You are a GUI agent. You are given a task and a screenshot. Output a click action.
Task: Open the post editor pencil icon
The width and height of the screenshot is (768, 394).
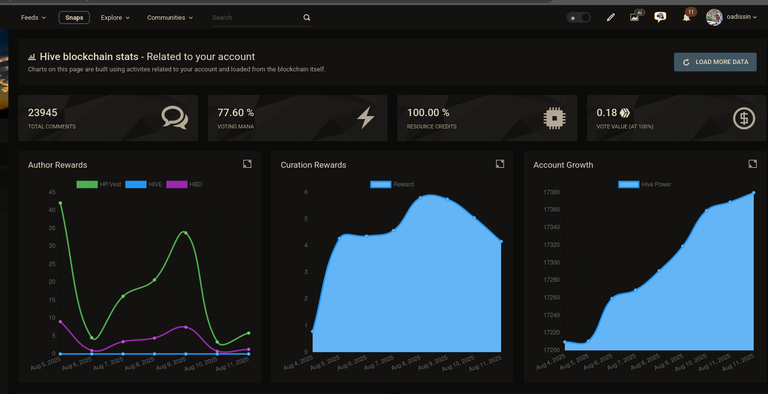tap(610, 18)
